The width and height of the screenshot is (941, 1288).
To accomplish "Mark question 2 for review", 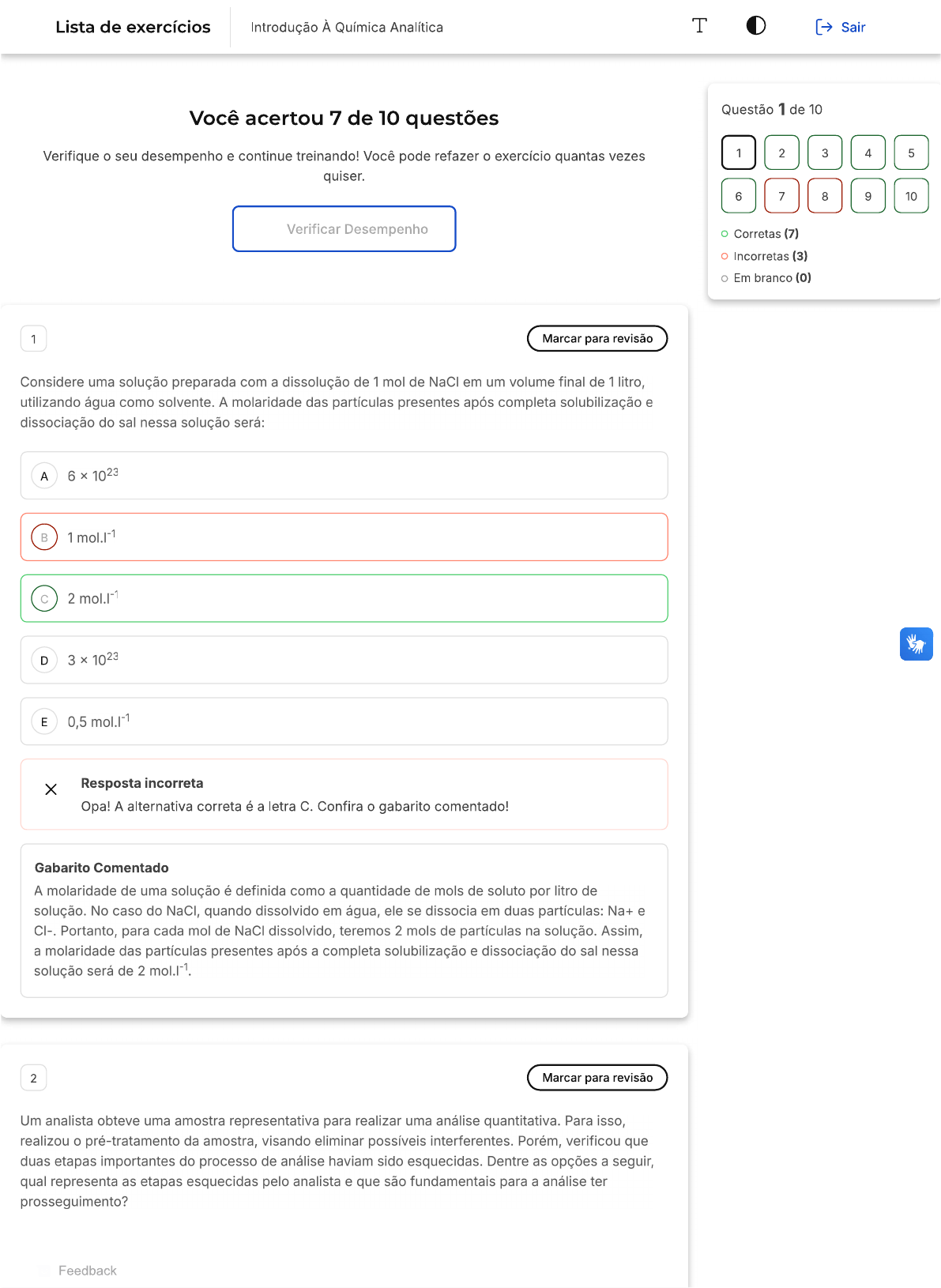I will [597, 1078].
